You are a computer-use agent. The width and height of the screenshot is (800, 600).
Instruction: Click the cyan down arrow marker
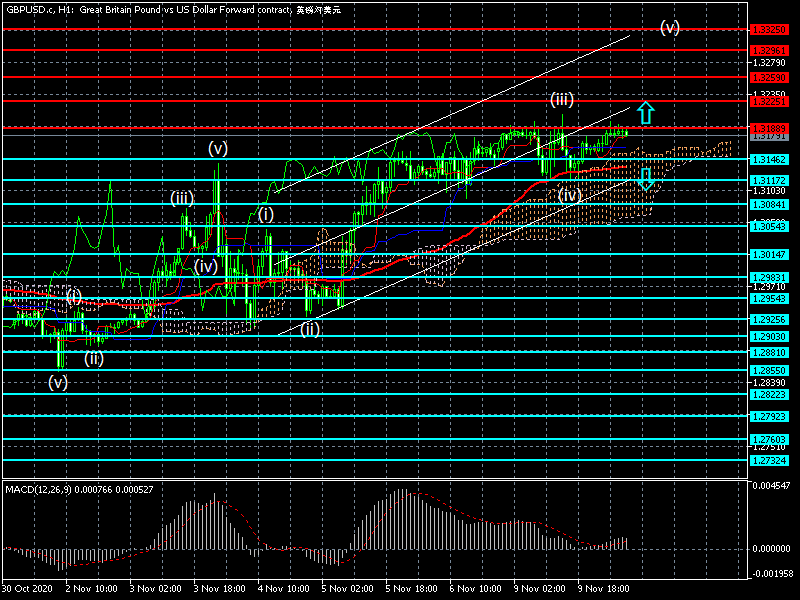tap(646, 179)
